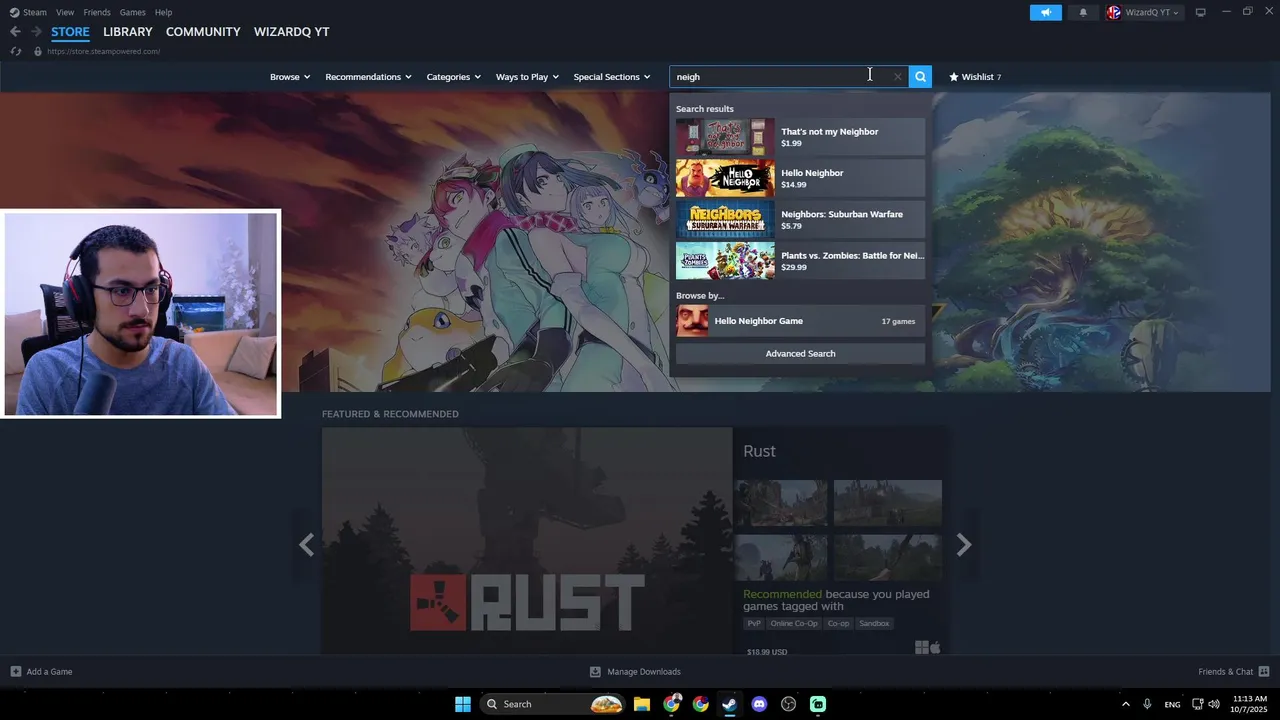Switch to Big Picture mode monitor icon
This screenshot has height=720, width=1280.
click(1201, 12)
